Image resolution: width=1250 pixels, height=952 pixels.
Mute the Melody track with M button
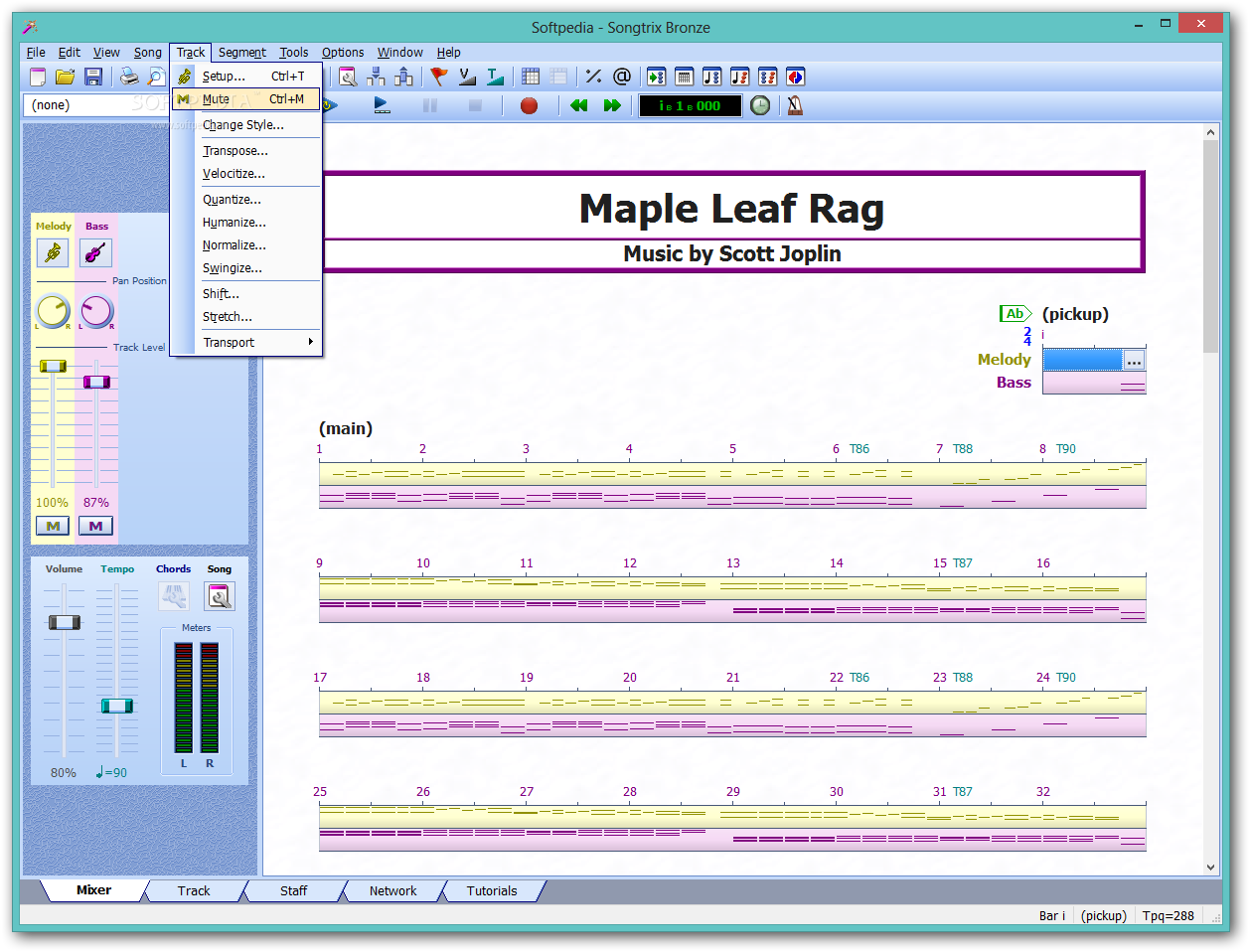(x=53, y=526)
